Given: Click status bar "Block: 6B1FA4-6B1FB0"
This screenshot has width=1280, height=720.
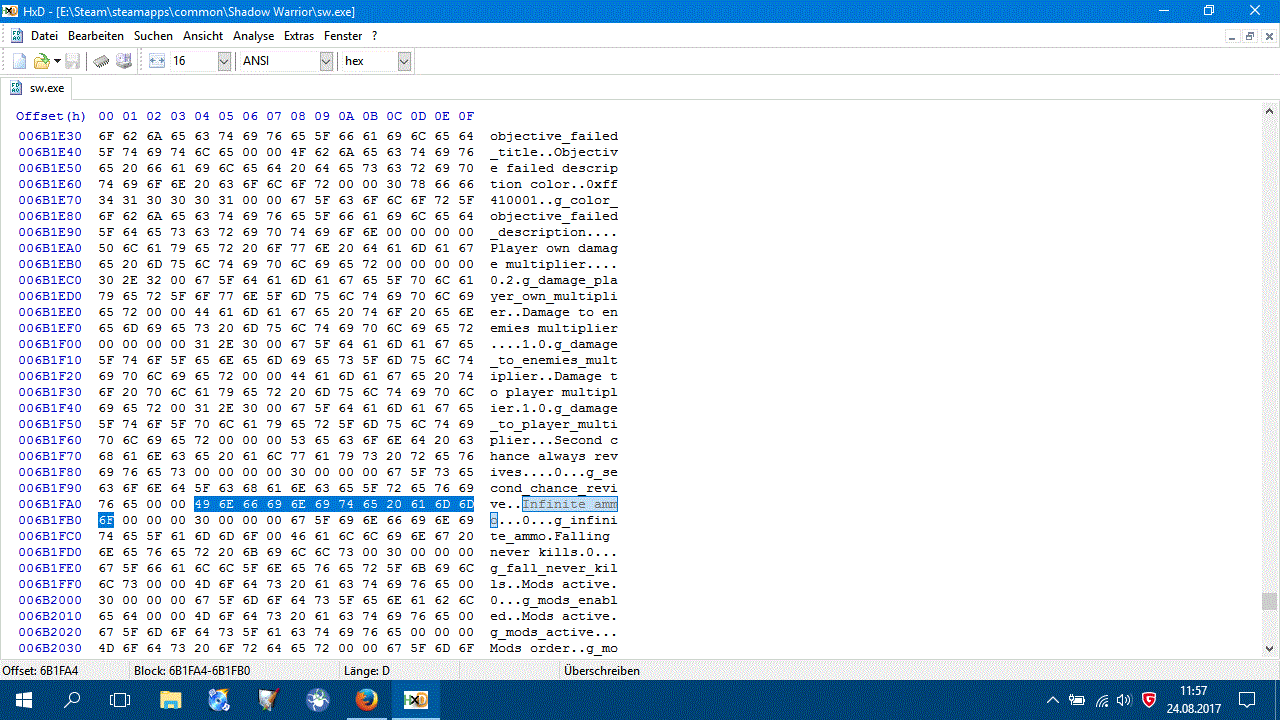Looking at the screenshot, I should click(x=191, y=671).
